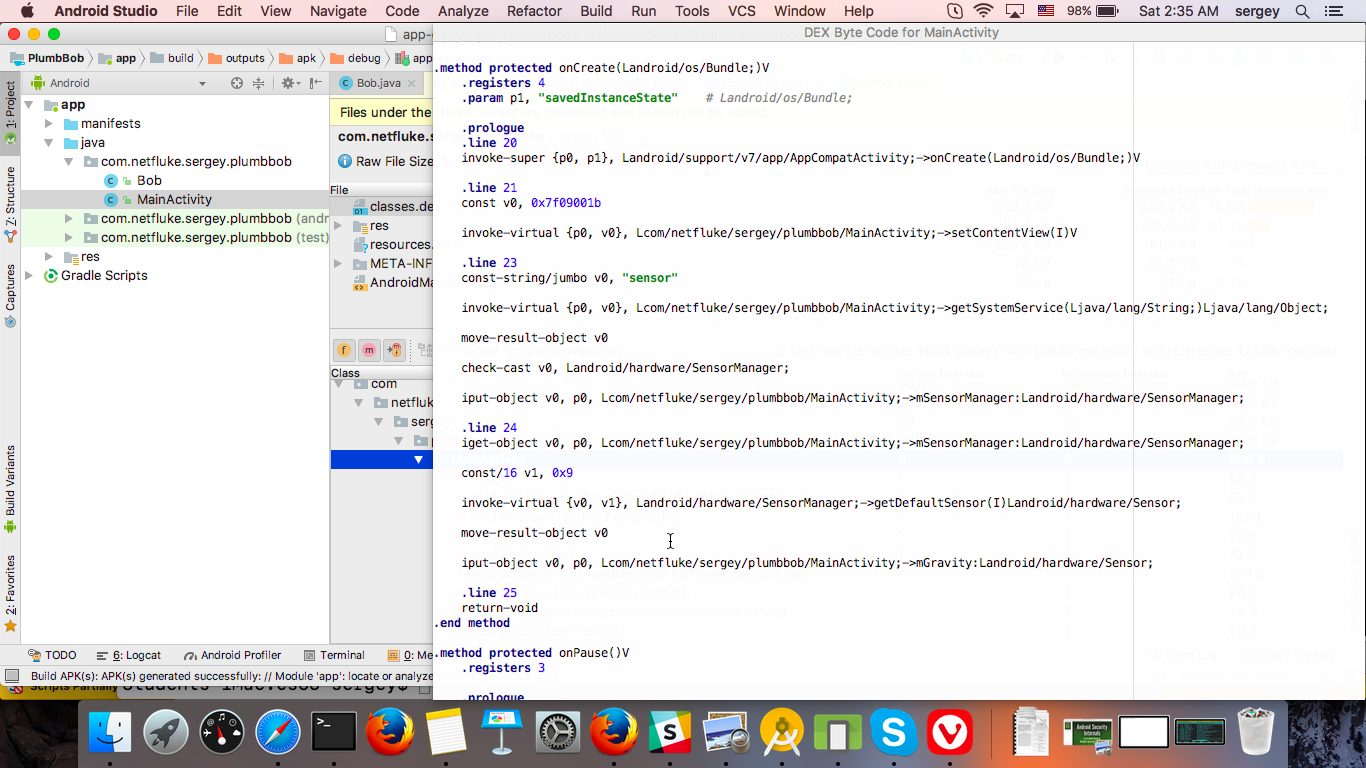Expand the test plumbbob package

[68, 238]
